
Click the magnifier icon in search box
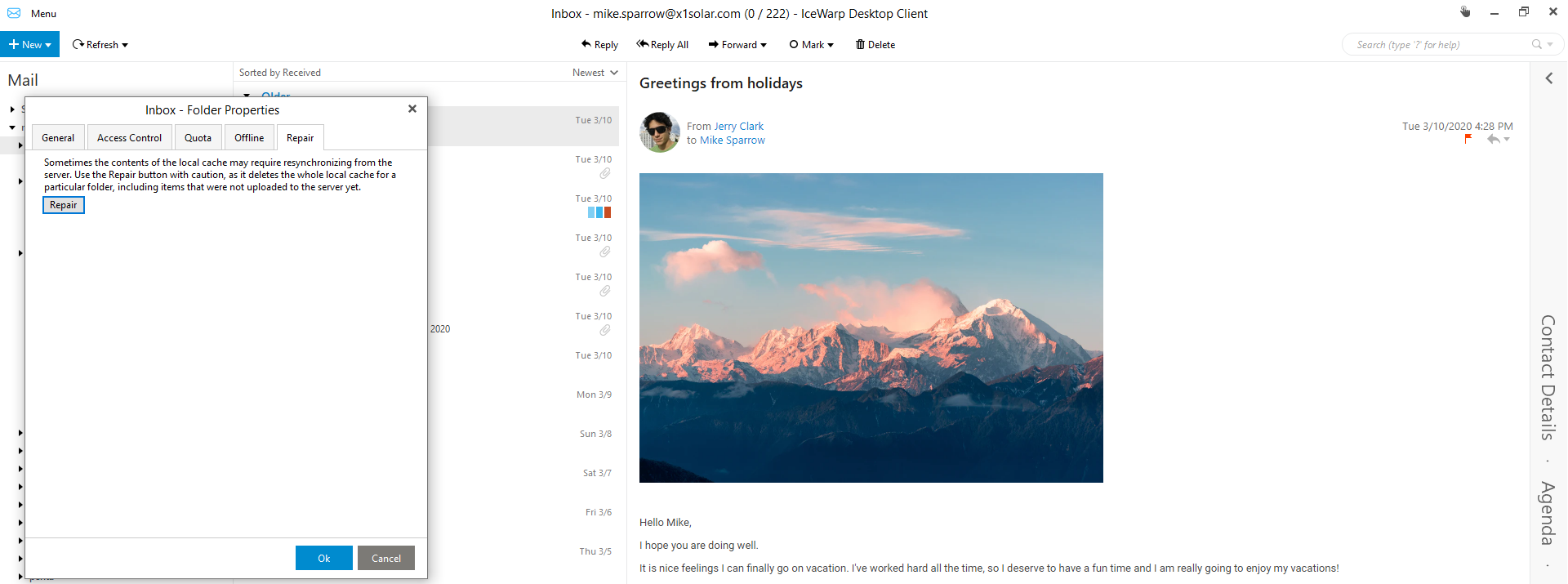1537,45
